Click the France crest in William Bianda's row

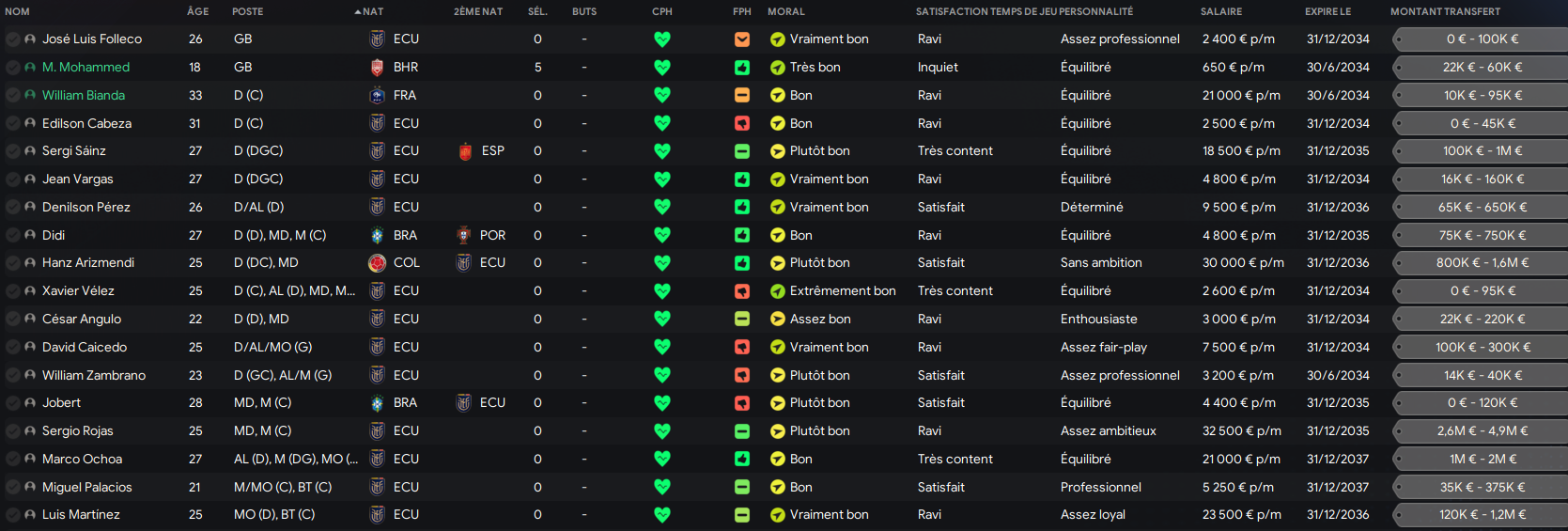click(x=377, y=96)
